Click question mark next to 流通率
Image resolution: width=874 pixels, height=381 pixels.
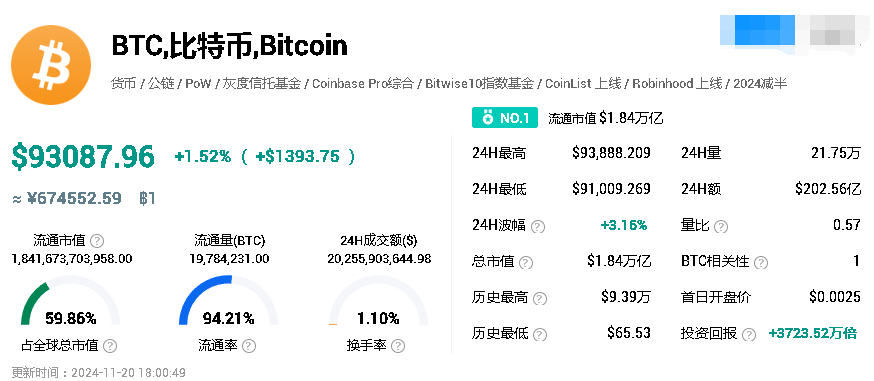249,346
